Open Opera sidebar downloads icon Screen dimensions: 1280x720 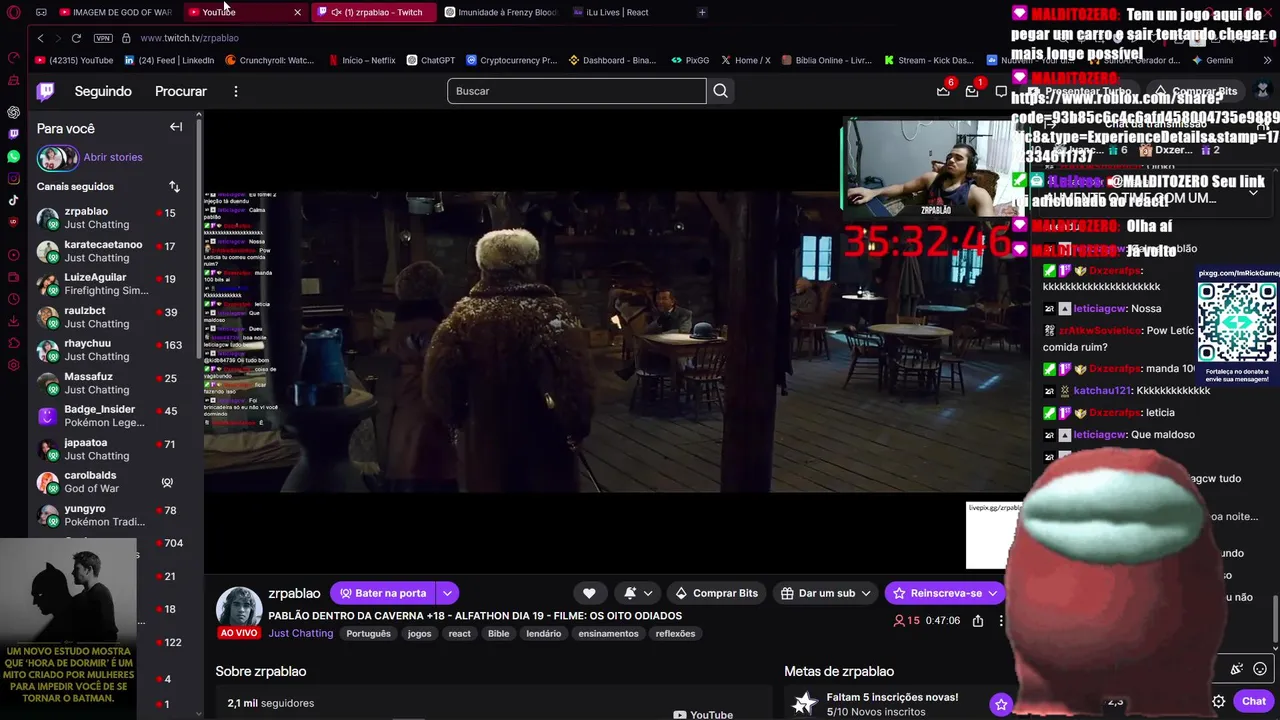click(x=14, y=321)
